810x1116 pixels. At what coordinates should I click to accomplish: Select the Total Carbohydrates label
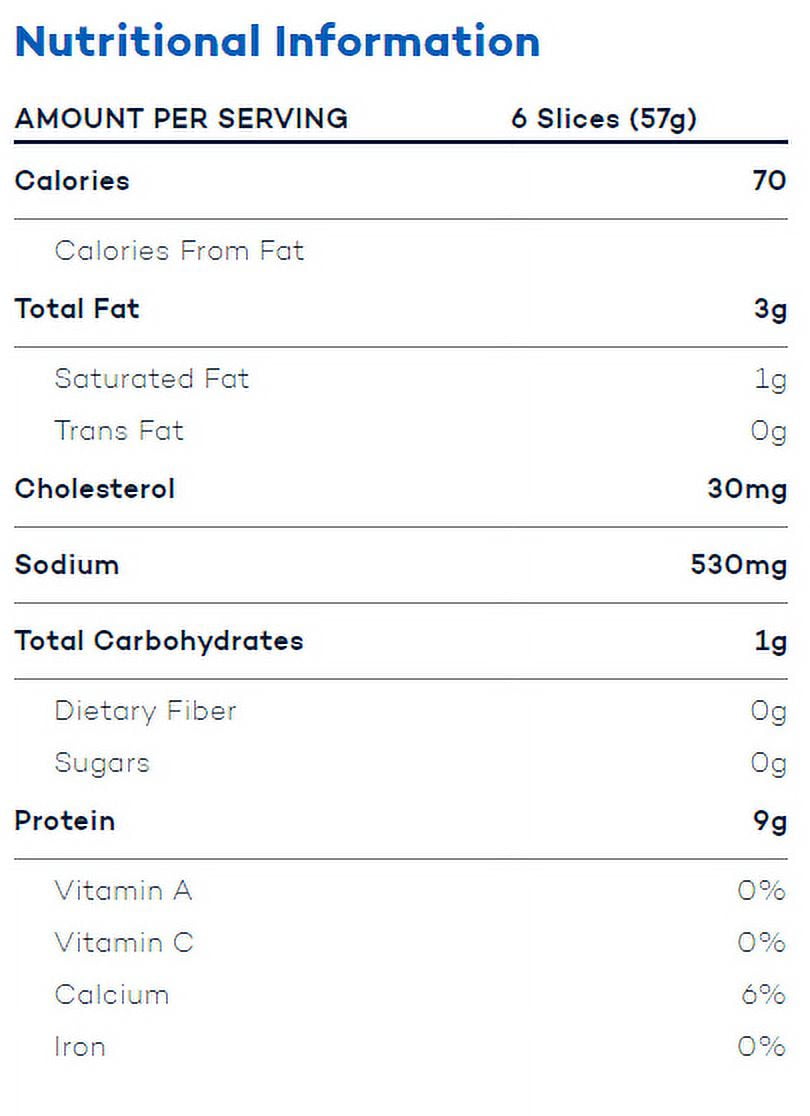pyautogui.click(x=159, y=641)
